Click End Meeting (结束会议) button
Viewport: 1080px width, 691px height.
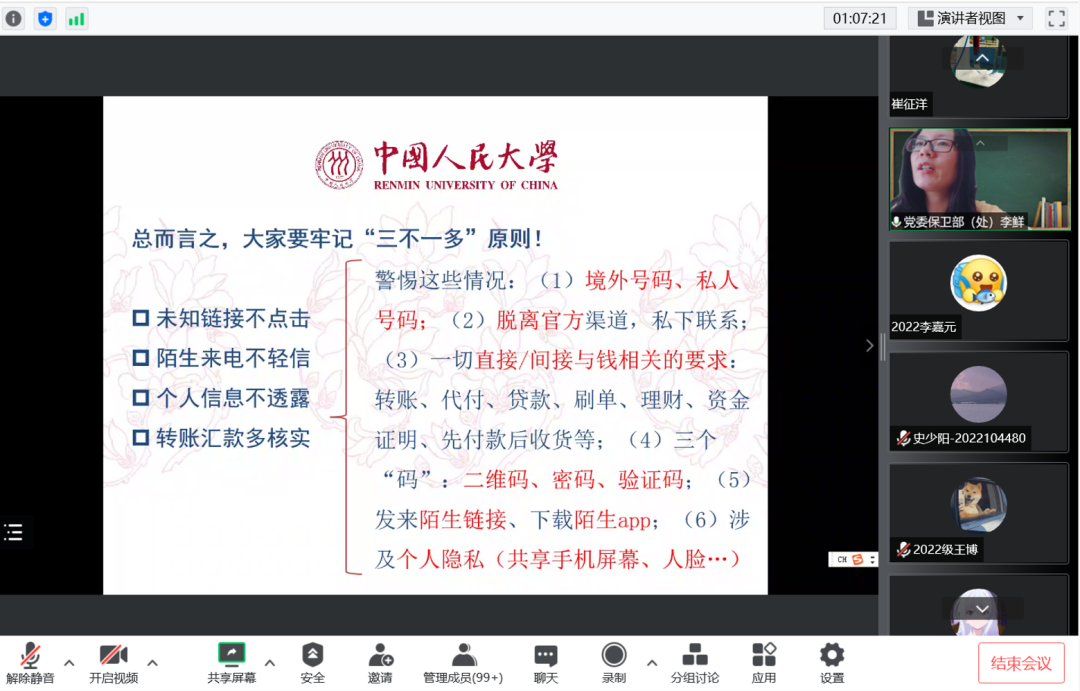pyautogui.click(x=1021, y=663)
